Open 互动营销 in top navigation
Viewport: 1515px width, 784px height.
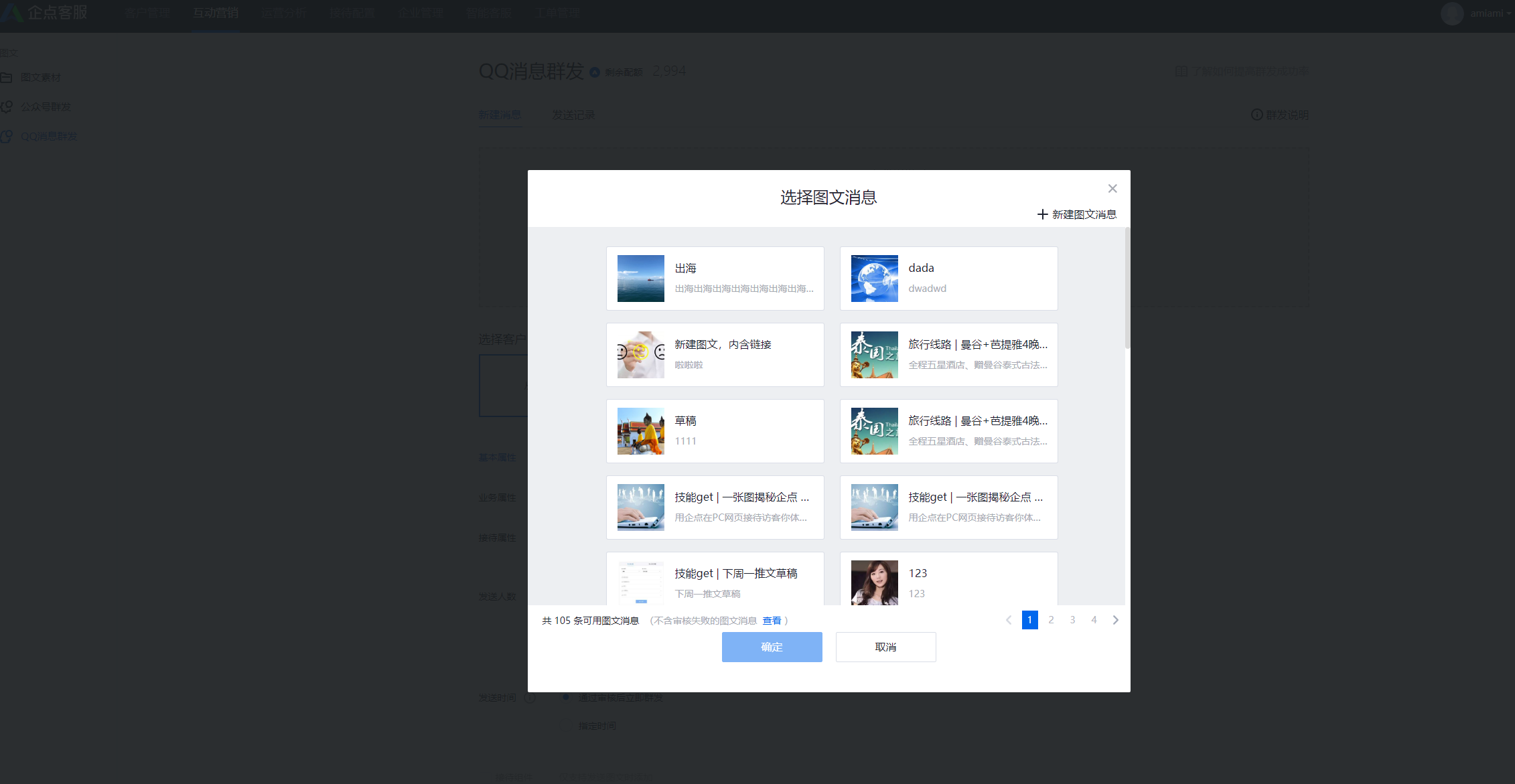pyautogui.click(x=215, y=13)
